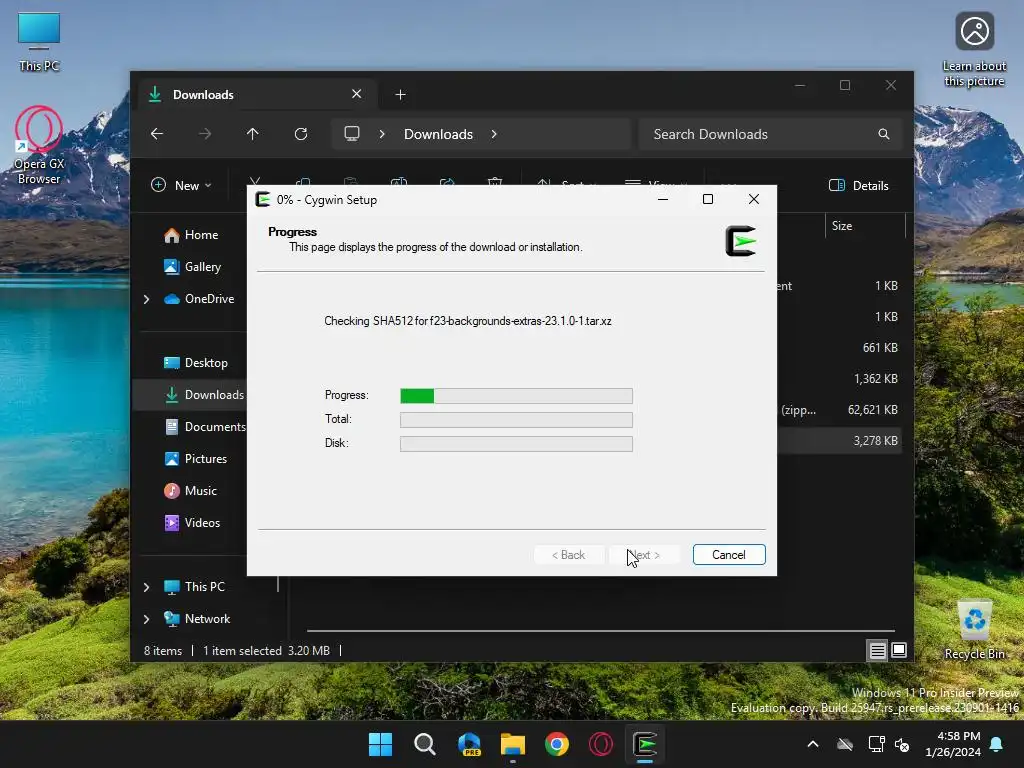Screen dimensions: 1024x768
Task: Go up one folder level in Explorer
Action: 253,134
